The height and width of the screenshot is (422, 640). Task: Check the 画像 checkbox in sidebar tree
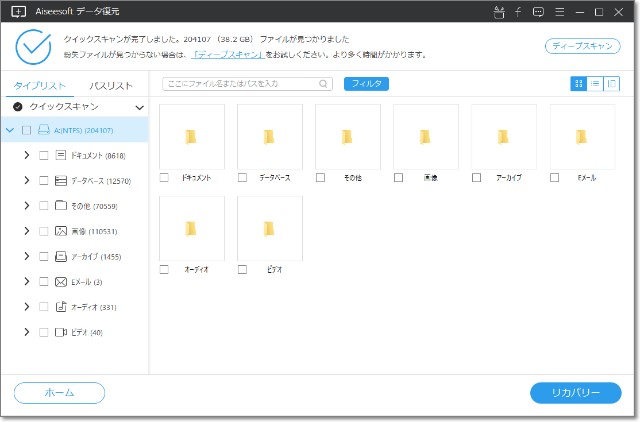[44, 231]
